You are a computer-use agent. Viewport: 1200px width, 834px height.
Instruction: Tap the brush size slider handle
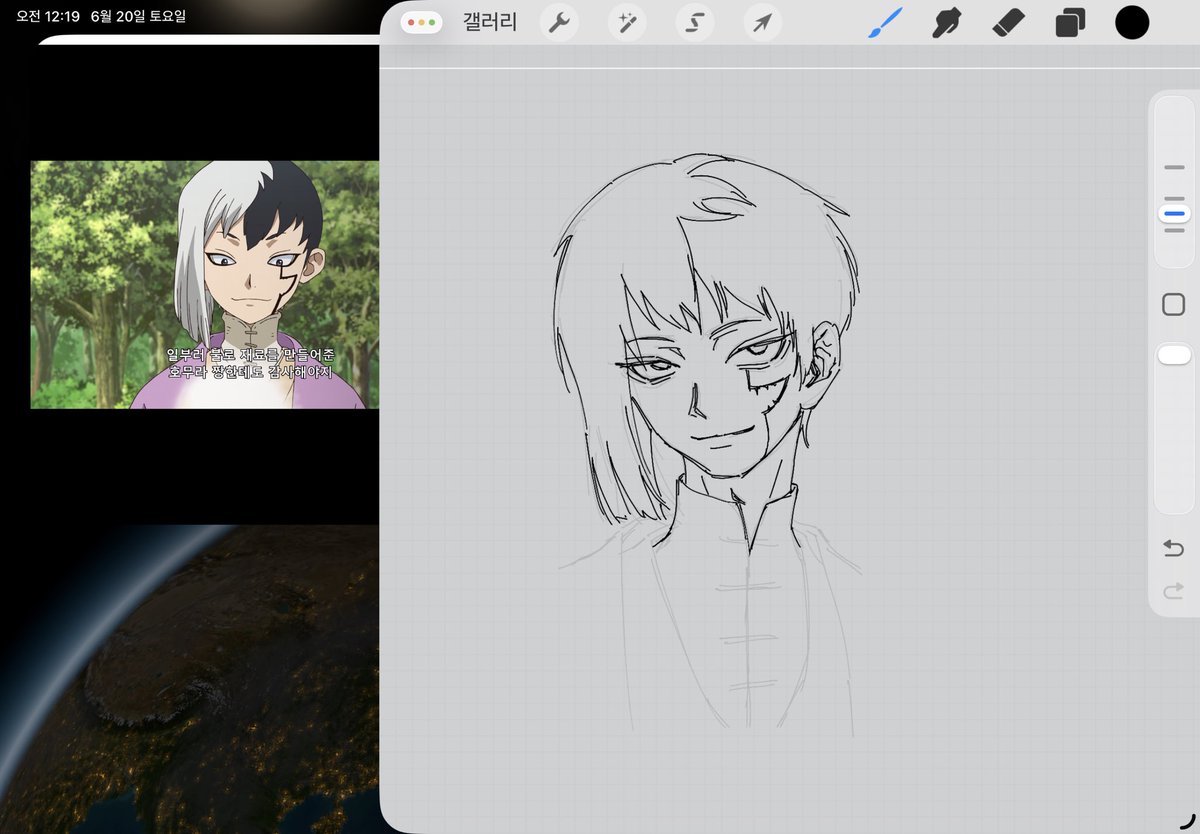coord(1173,214)
